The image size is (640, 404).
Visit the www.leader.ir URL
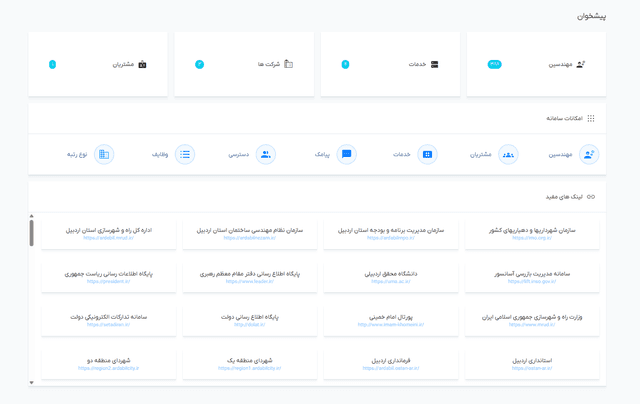[250, 282]
